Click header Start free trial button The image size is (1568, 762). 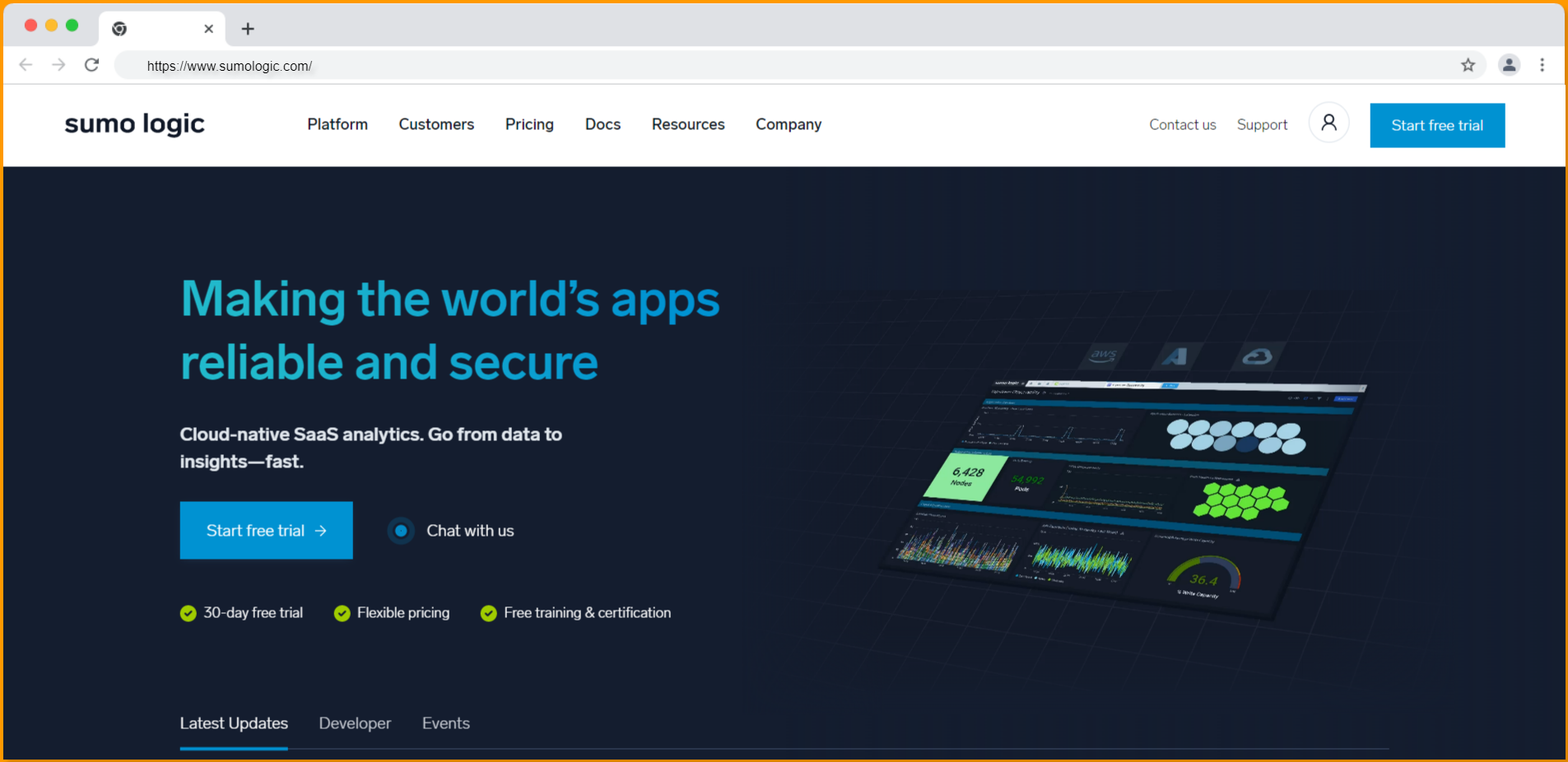[x=1437, y=125]
